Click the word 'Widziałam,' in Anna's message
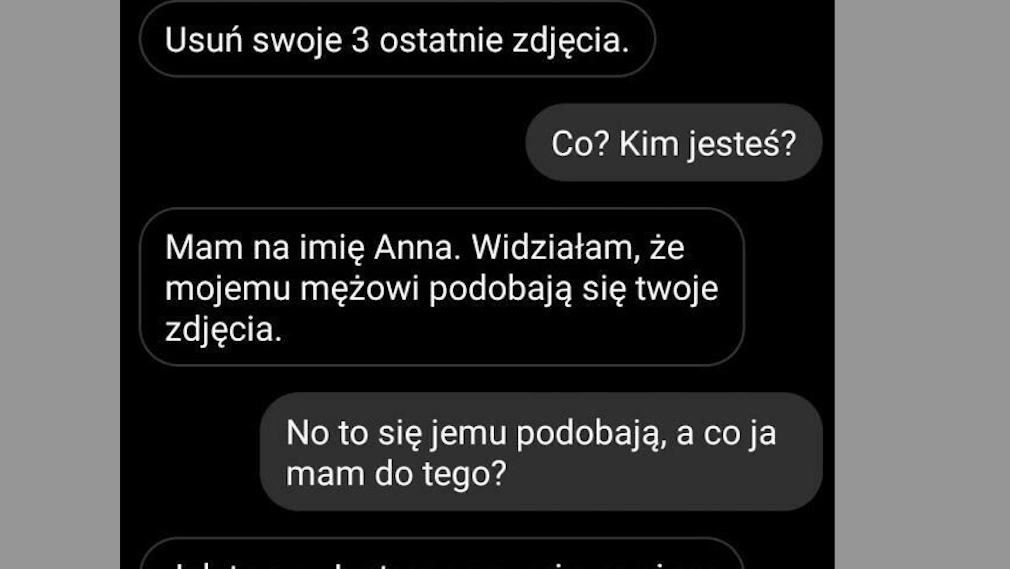This screenshot has height=569, width=1010. tap(556, 248)
